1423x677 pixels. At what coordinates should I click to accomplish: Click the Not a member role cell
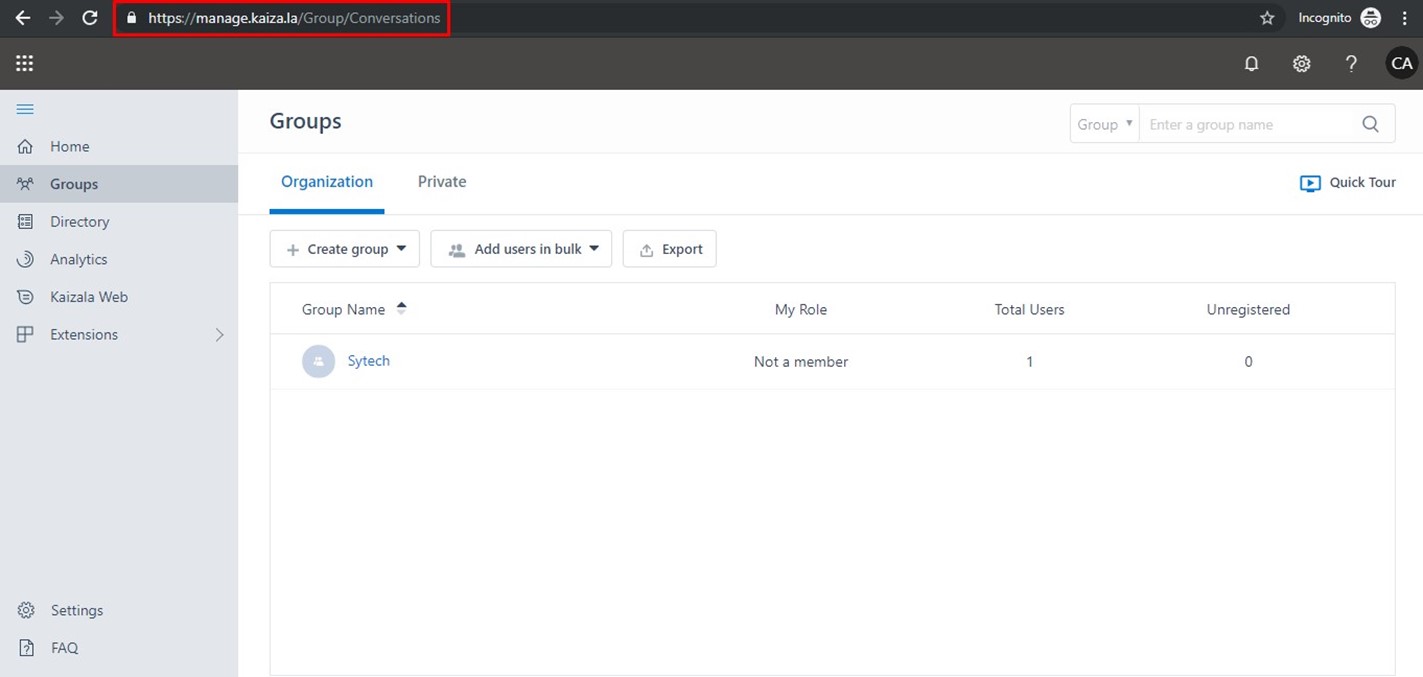coord(801,362)
